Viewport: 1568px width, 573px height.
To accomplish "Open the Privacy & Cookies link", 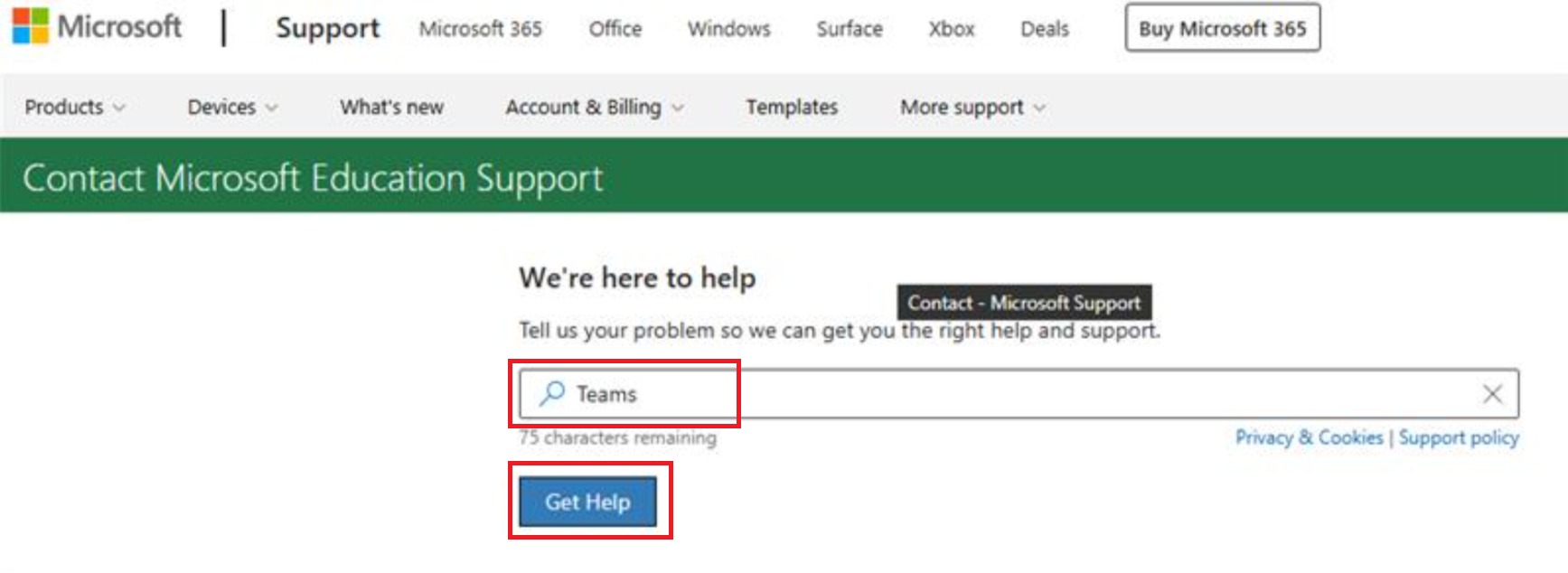I will tap(1309, 437).
